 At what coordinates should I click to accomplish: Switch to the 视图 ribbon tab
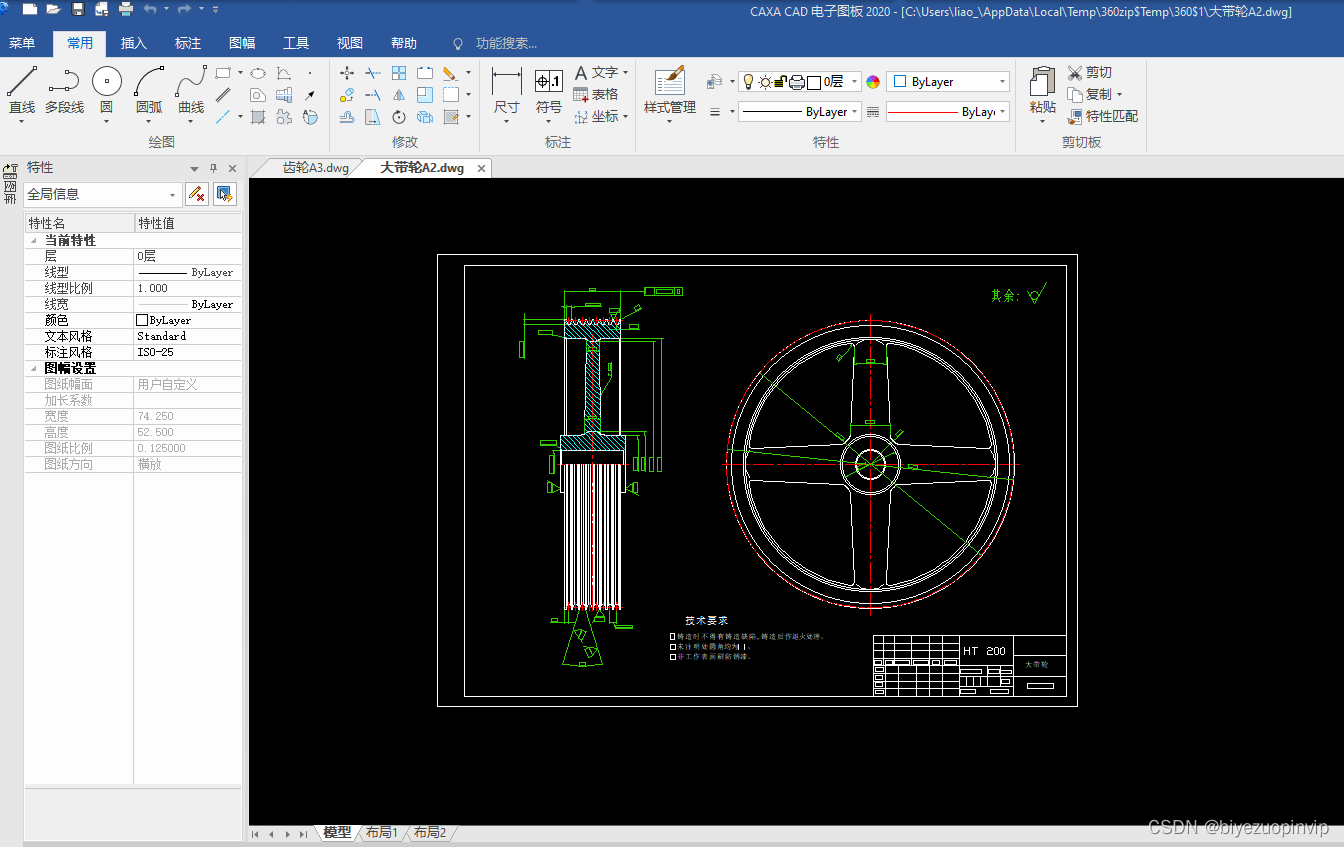tap(350, 43)
